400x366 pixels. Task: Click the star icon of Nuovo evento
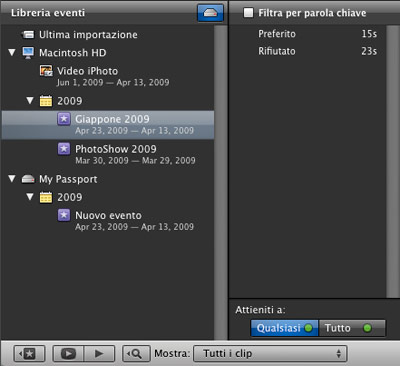[64, 215]
